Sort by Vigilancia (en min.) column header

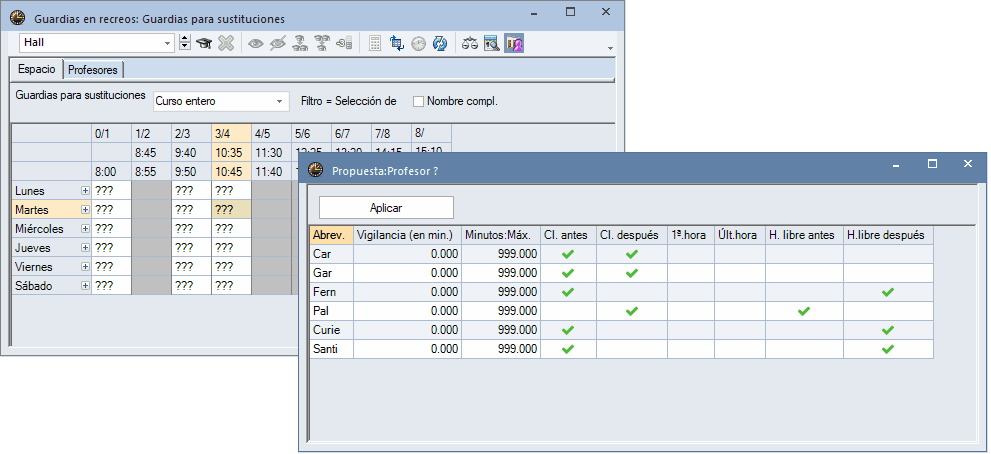coord(407,235)
